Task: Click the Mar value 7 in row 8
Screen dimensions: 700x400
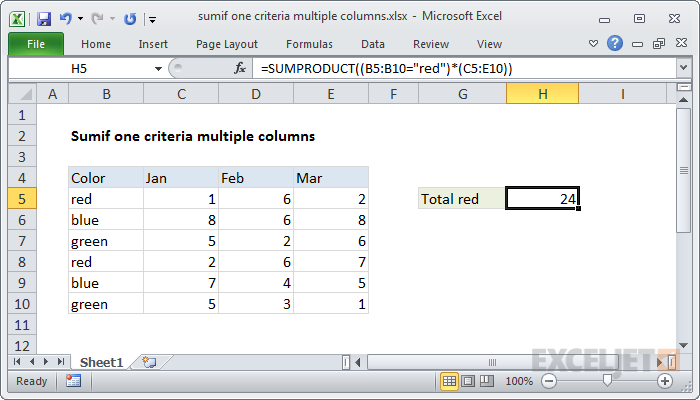Action: tap(331, 262)
